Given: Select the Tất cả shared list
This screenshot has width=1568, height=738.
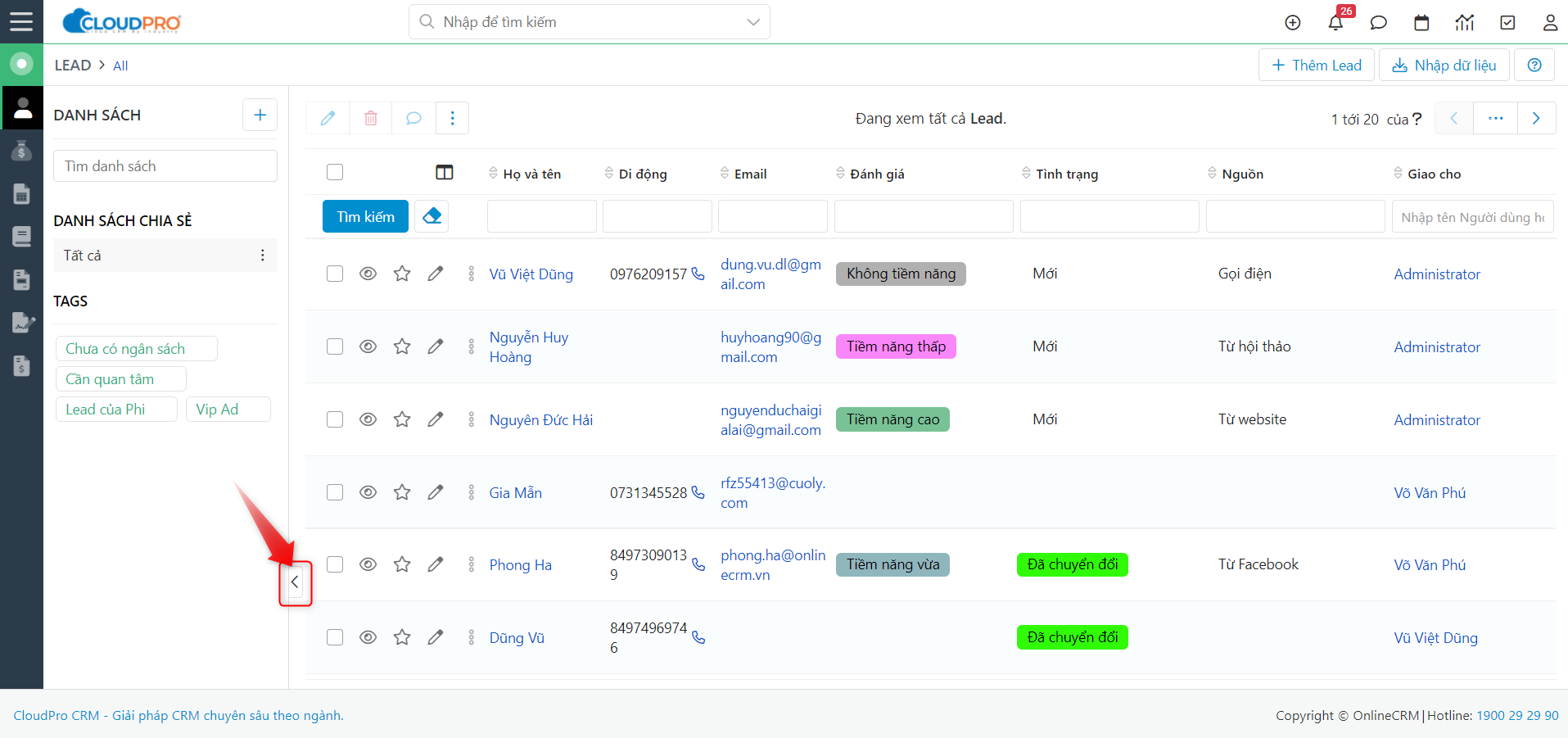Looking at the screenshot, I should click(x=165, y=256).
